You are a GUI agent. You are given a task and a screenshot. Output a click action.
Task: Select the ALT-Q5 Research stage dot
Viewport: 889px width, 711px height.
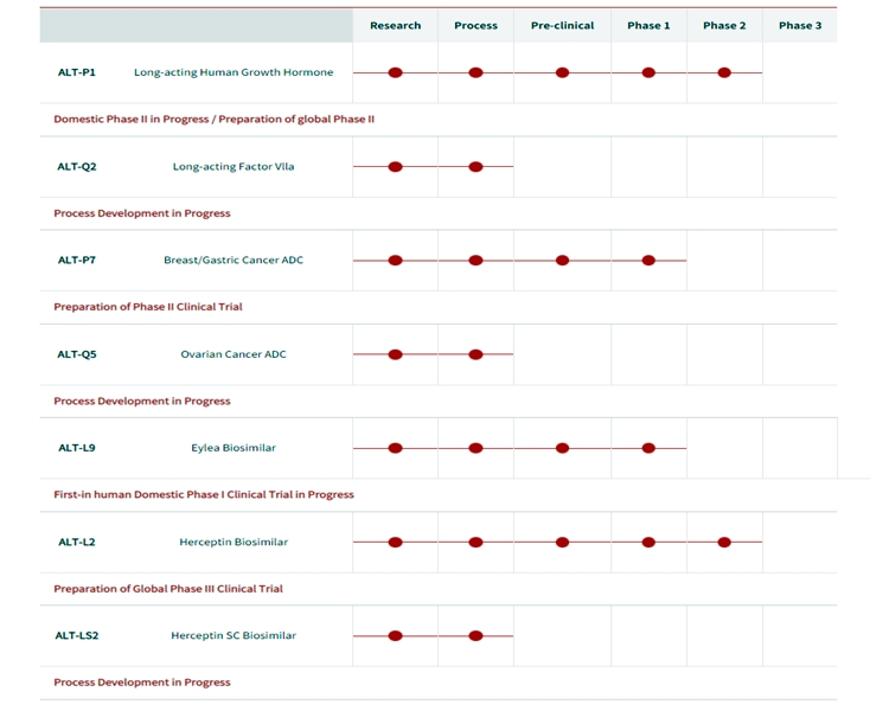click(x=395, y=354)
